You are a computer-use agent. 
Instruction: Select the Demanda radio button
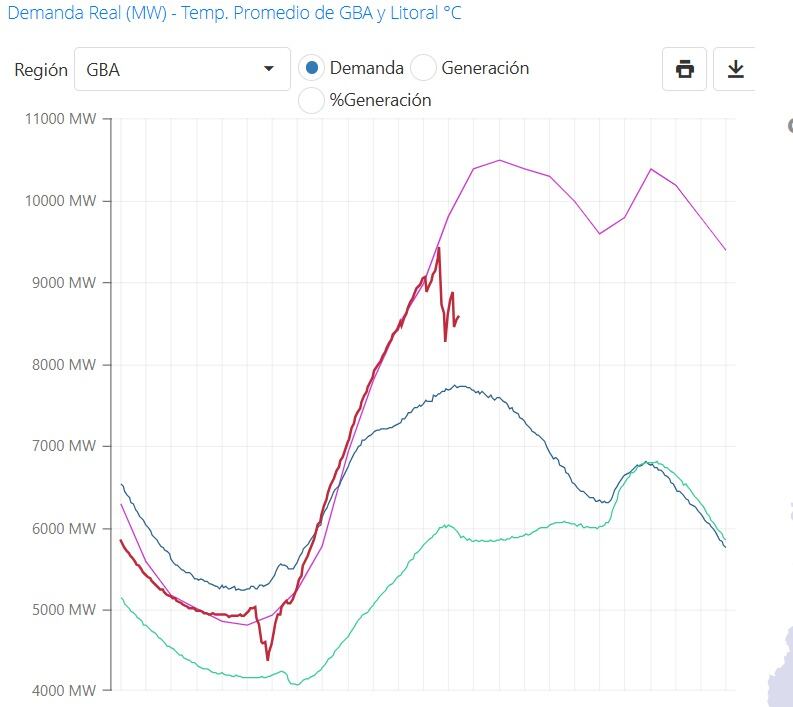point(312,68)
